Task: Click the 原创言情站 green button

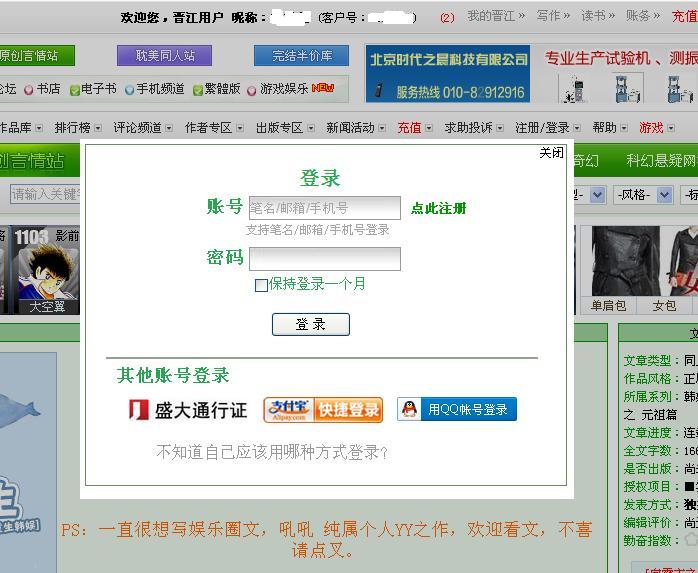Action: [x=37, y=56]
